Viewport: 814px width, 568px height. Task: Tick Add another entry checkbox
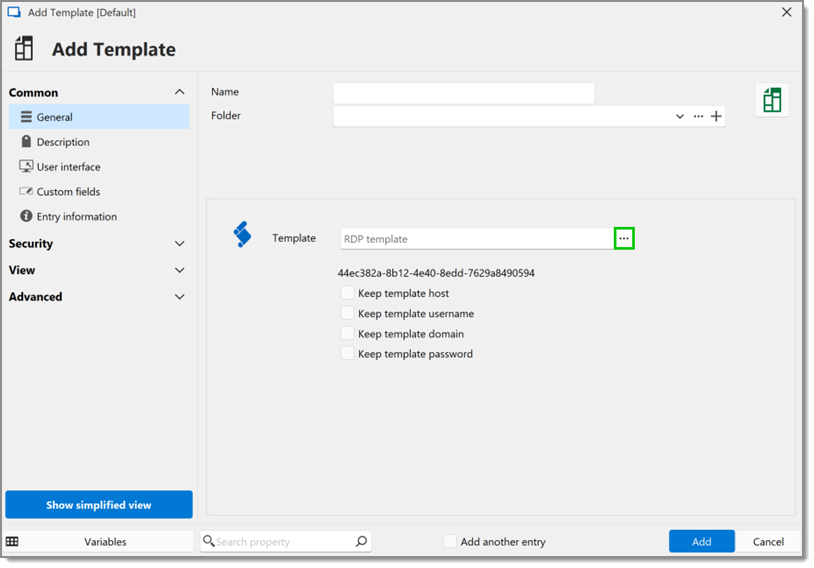[450, 541]
